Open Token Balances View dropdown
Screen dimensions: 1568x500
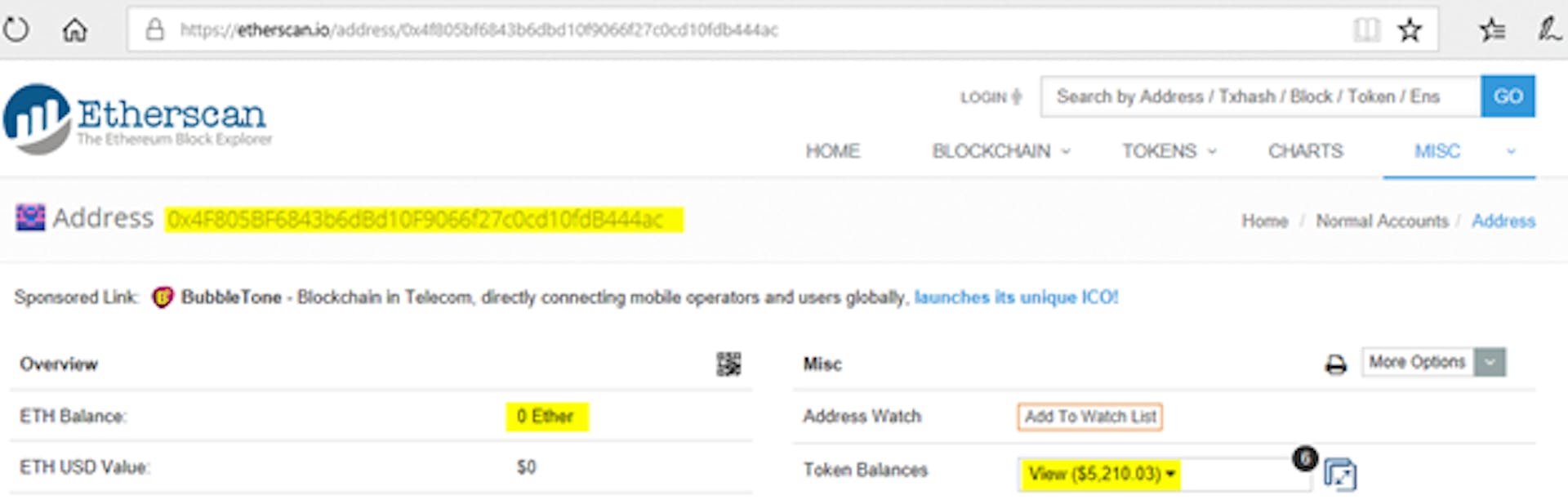[x=1100, y=474]
